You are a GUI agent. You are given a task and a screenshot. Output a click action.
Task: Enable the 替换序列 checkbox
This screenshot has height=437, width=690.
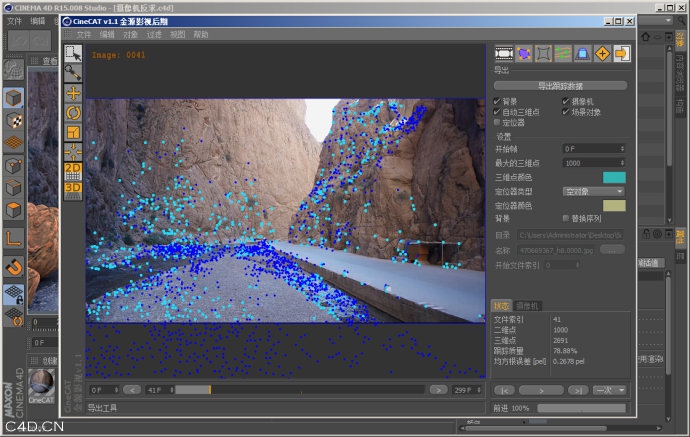[x=566, y=218]
